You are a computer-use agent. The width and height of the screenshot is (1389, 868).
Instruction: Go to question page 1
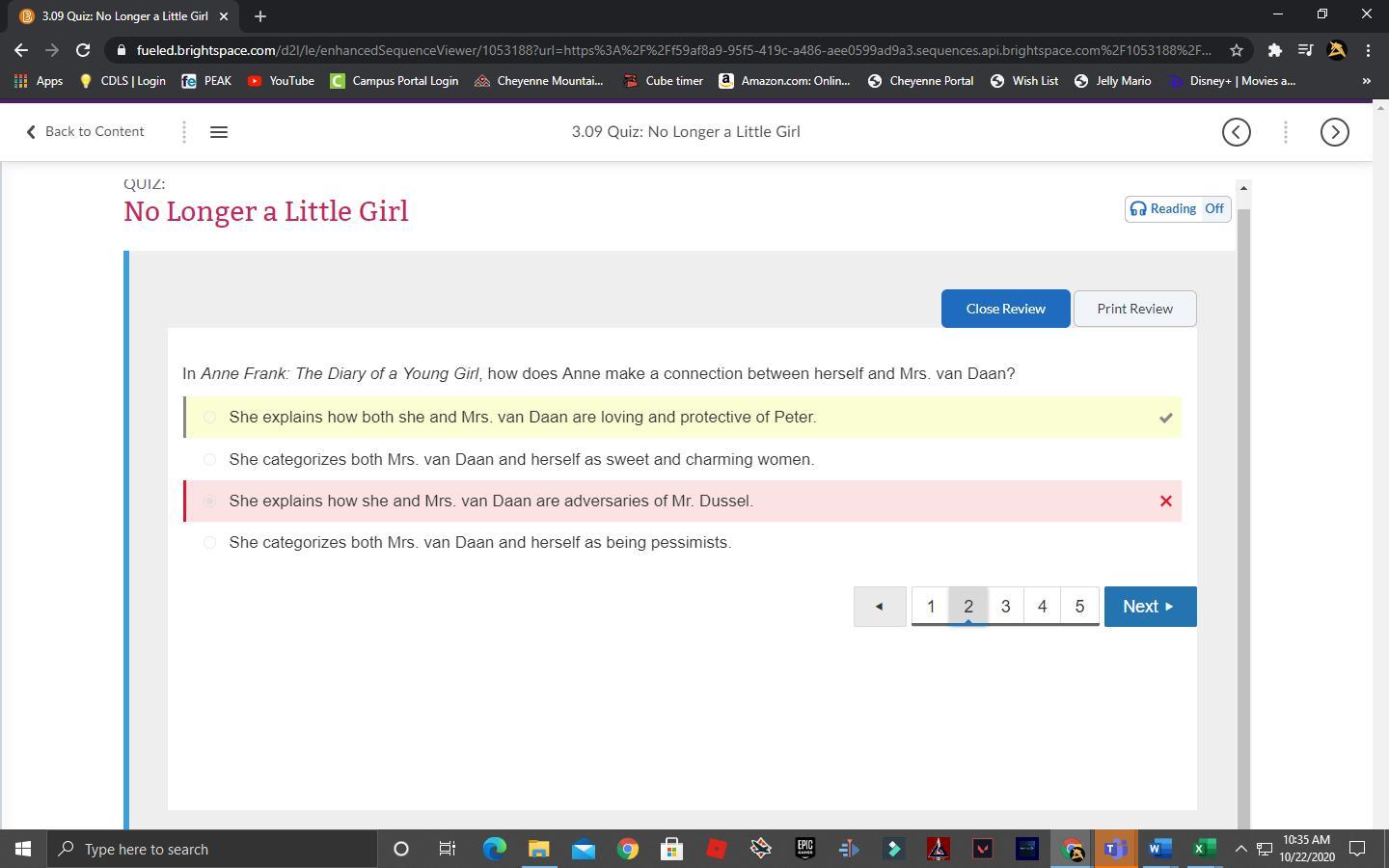click(x=931, y=607)
